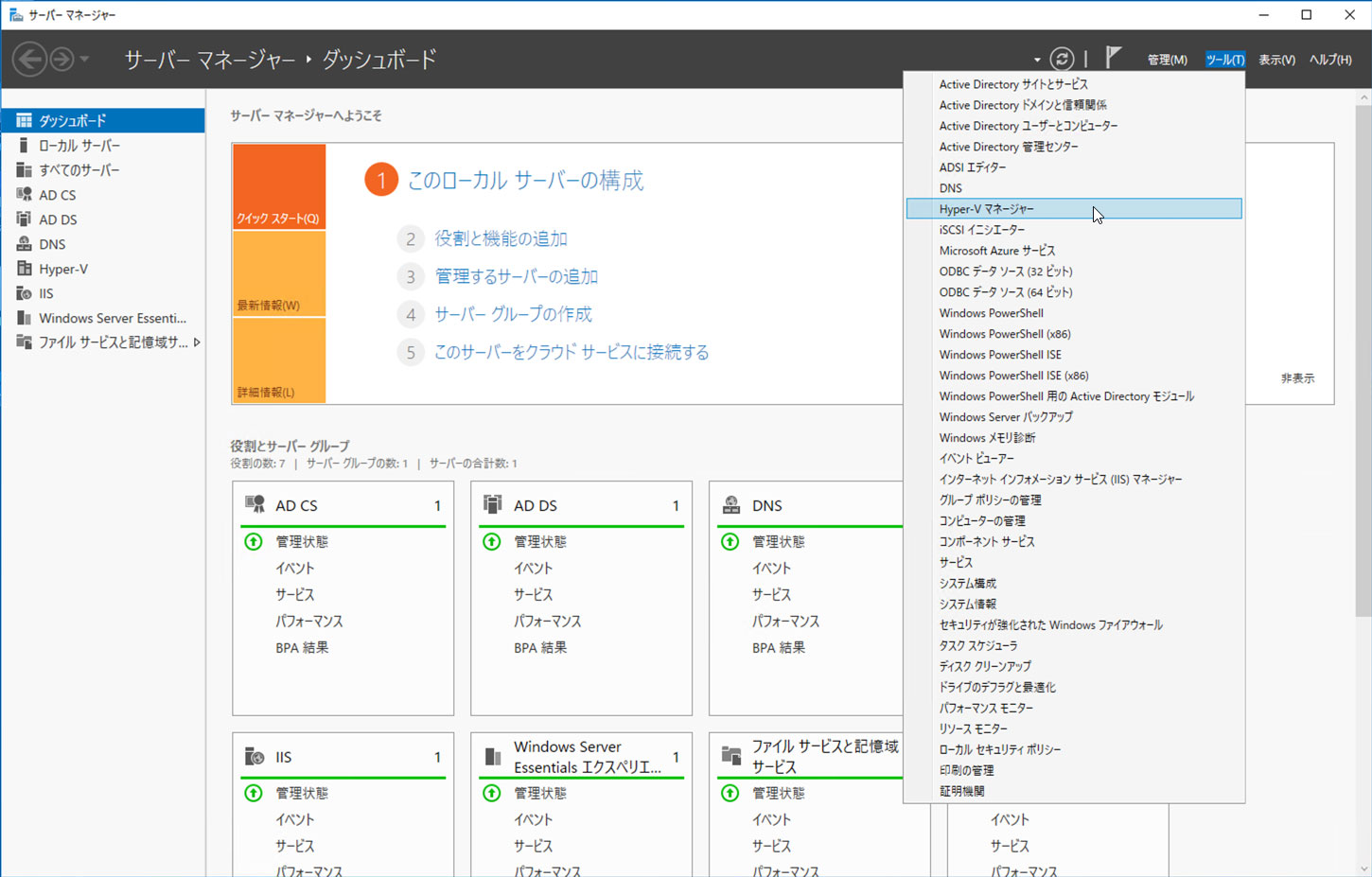
Task: Select イベント ビューアー menu item
Action: [x=1074, y=459]
